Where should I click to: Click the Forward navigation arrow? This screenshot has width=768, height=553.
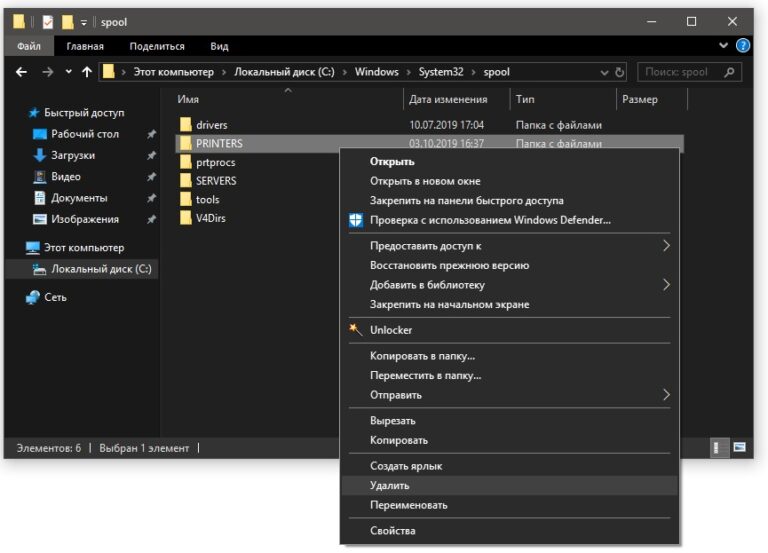(x=48, y=72)
